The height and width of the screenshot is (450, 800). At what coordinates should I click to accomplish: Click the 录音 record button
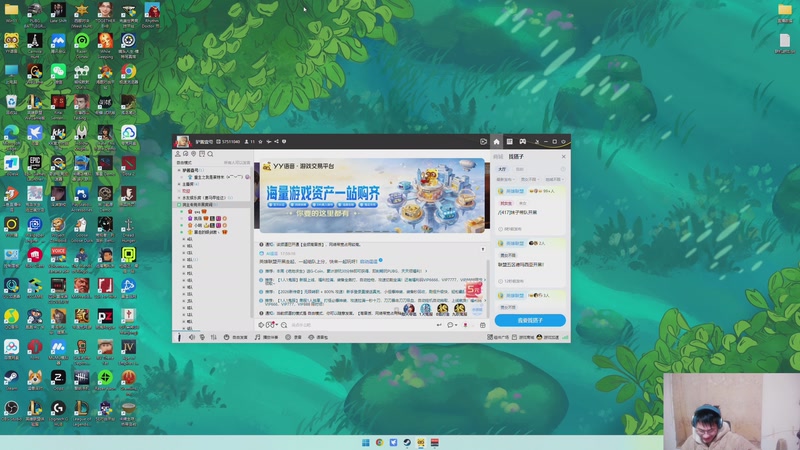coord(293,337)
